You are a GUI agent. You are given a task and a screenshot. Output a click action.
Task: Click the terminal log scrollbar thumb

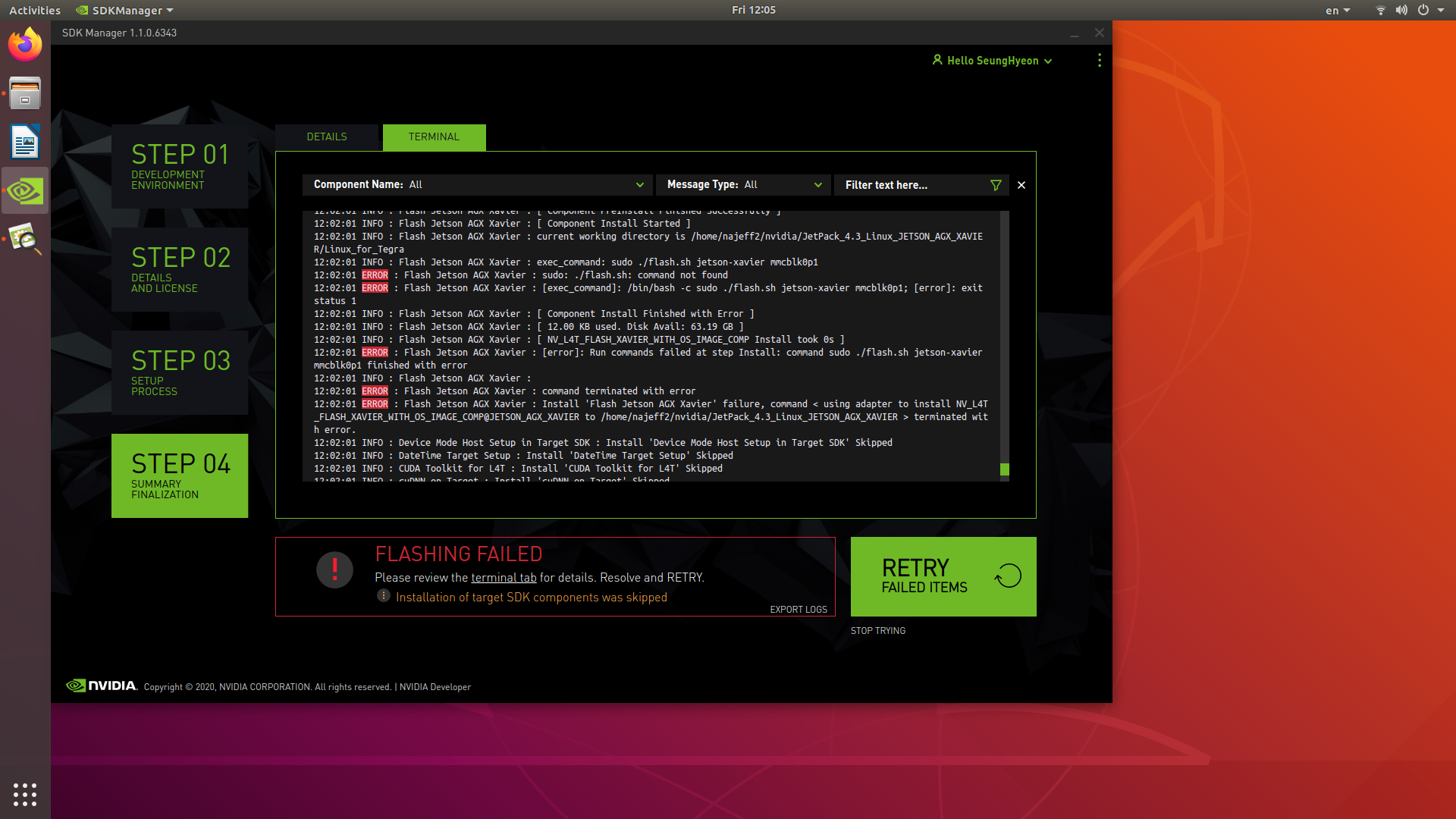coord(1005,469)
